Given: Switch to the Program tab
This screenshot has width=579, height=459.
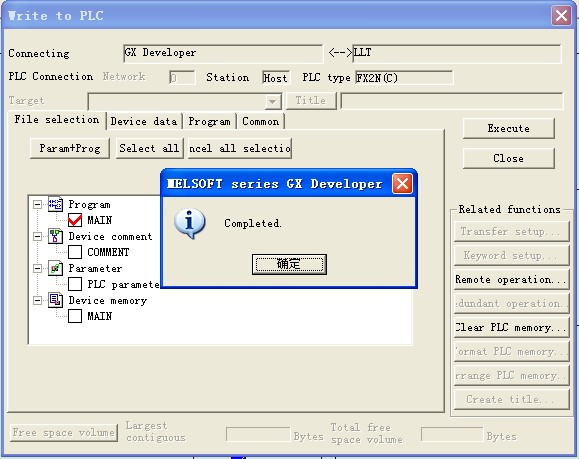Looking at the screenshot, I should 209,121.
